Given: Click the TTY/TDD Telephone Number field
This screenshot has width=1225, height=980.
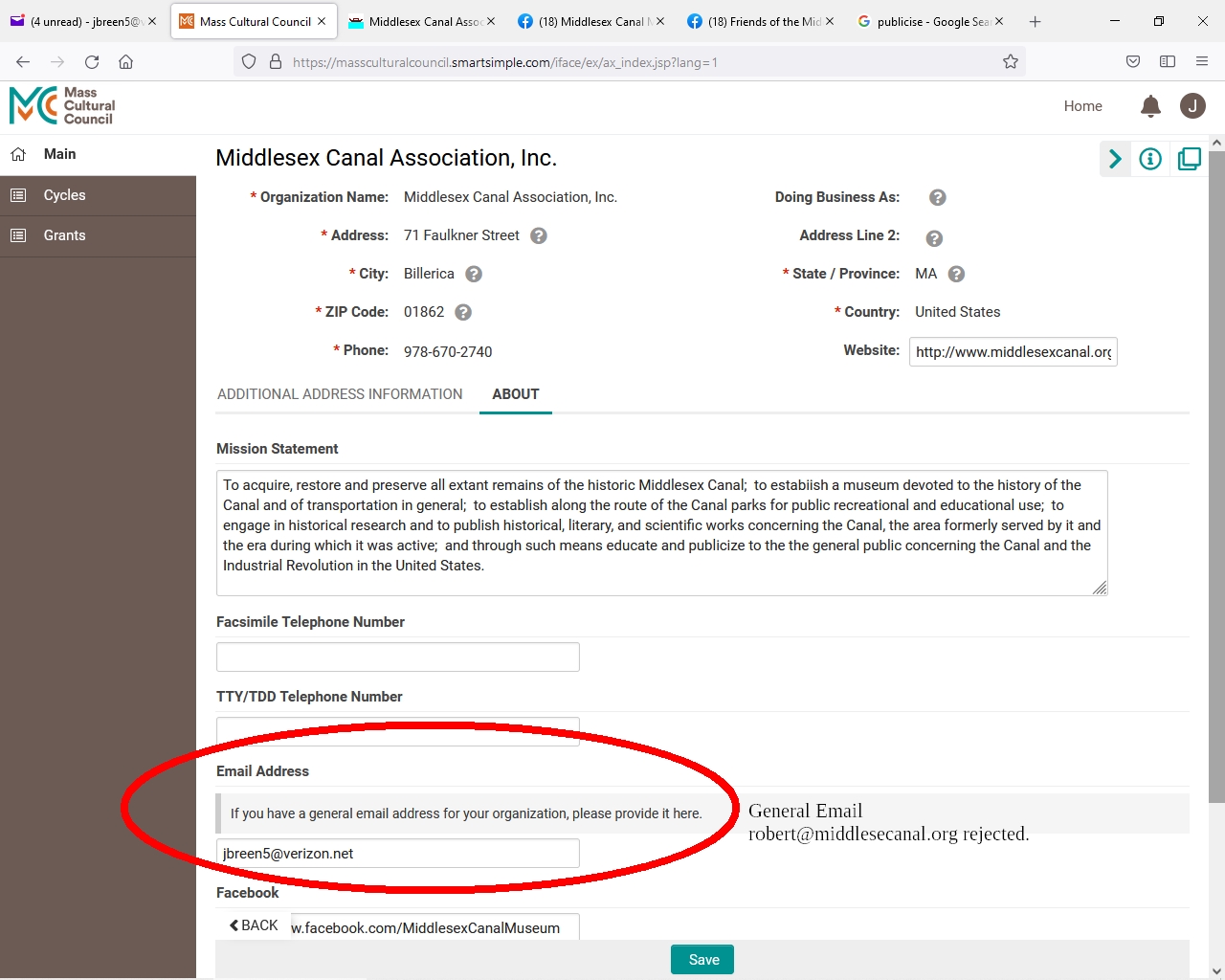Looking at the screenshot, I should (x=398, y=730).
